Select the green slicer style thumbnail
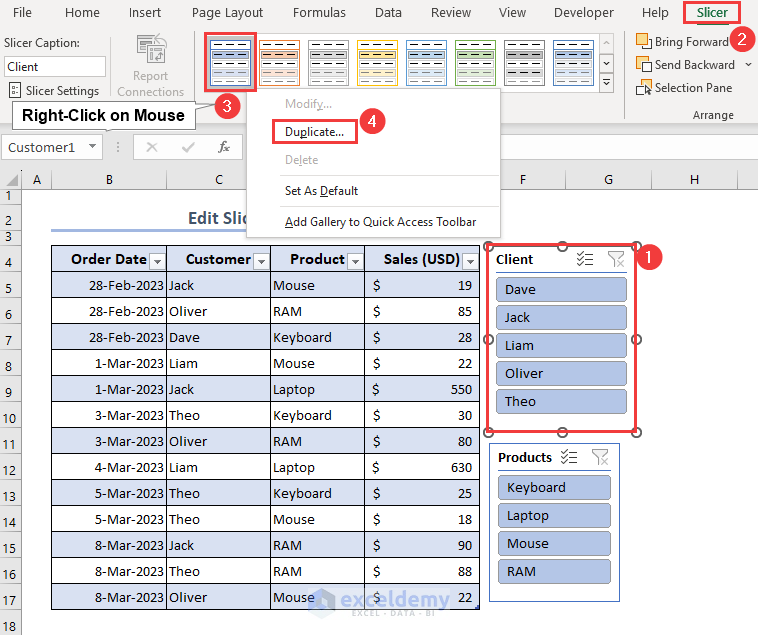This screenshot has width=758, height=635. point(475,62)
